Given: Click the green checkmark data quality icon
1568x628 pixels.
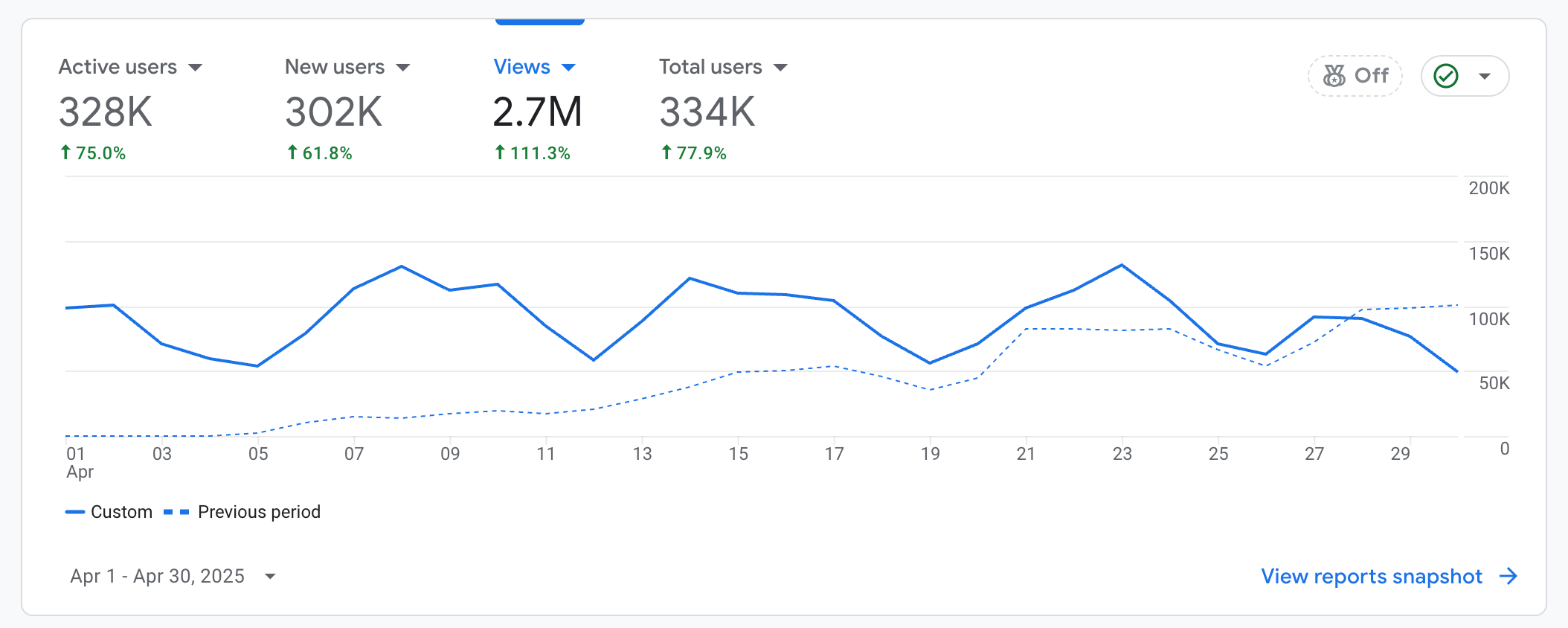Looking at the screenshot, I should pos(1445,76).
